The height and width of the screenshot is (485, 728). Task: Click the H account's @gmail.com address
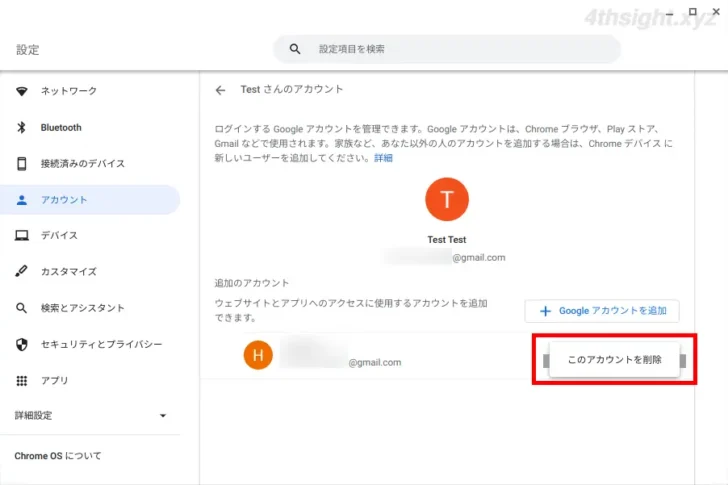pyautogui.click(x=375, y=362)
